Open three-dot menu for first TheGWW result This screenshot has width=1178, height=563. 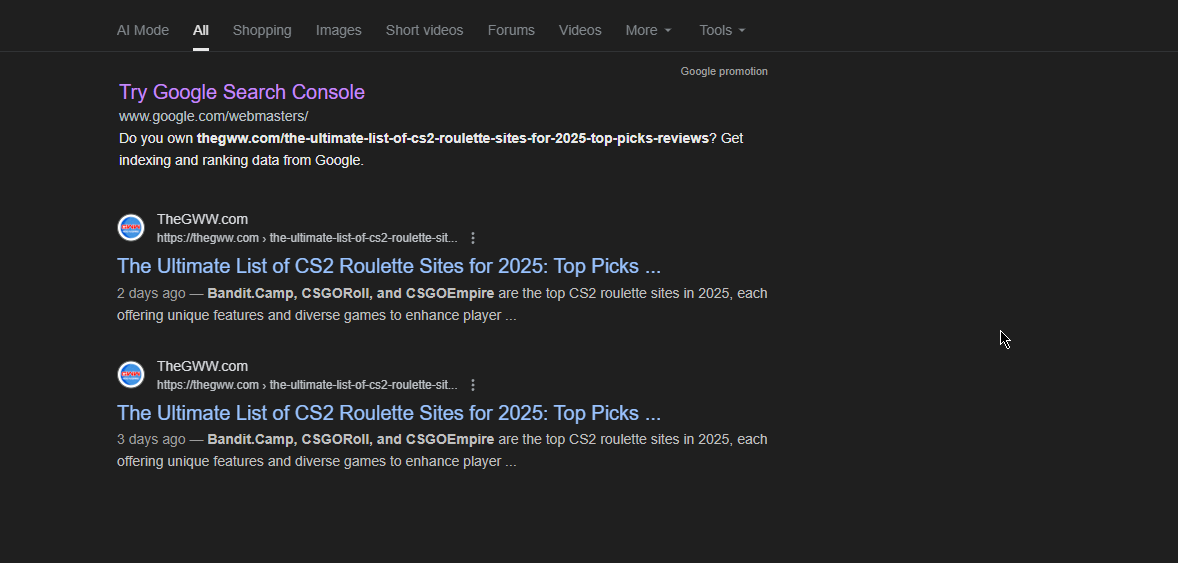[473, 238]
